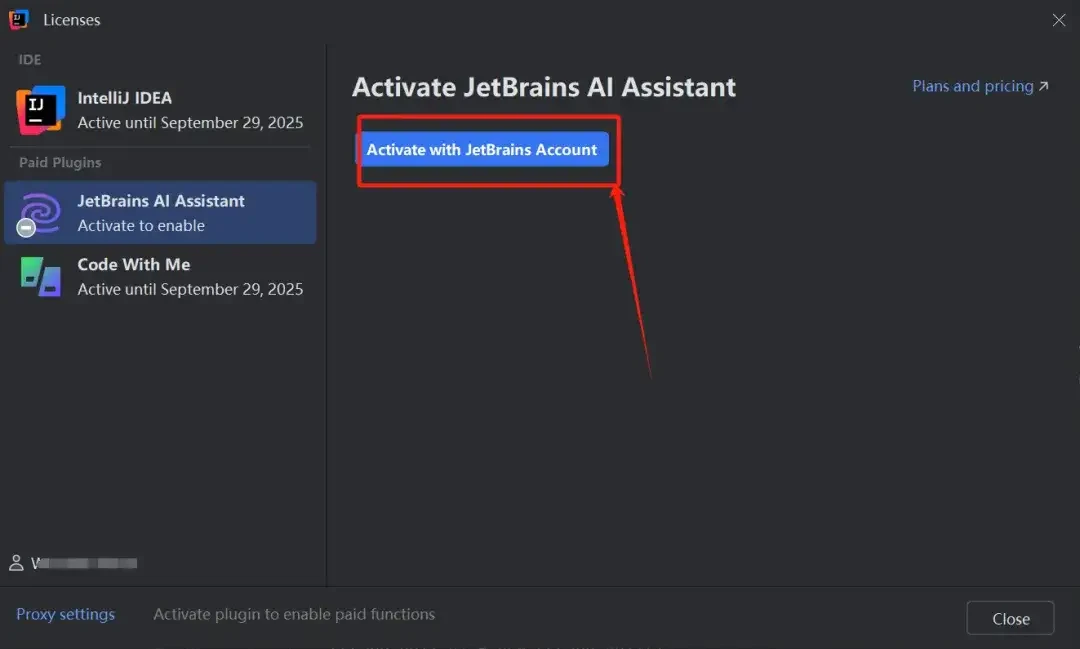Click the 'Activate plugin to enable paid functions' text
1080x649 pixels.
coord(294,614)
